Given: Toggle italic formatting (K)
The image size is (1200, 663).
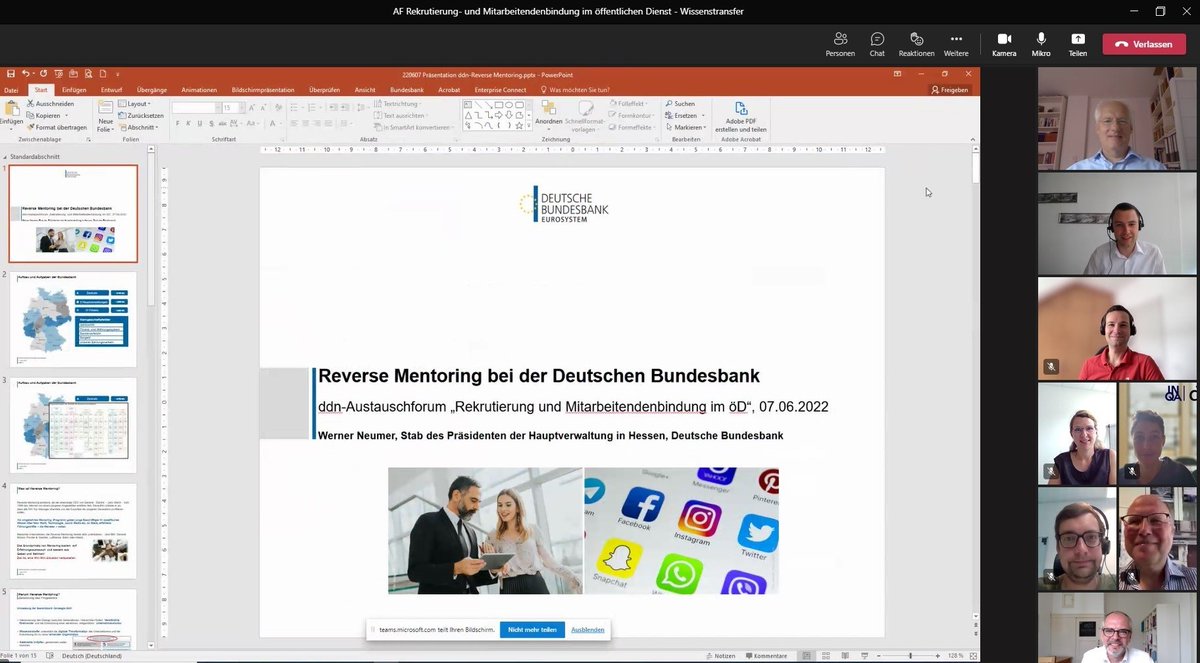Looking at the screenshot, I should 188,123.
